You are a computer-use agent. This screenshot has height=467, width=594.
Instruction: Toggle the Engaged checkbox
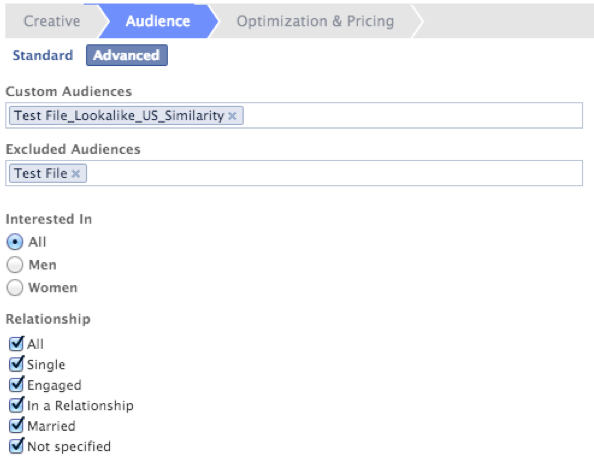[x=16, y=384]
